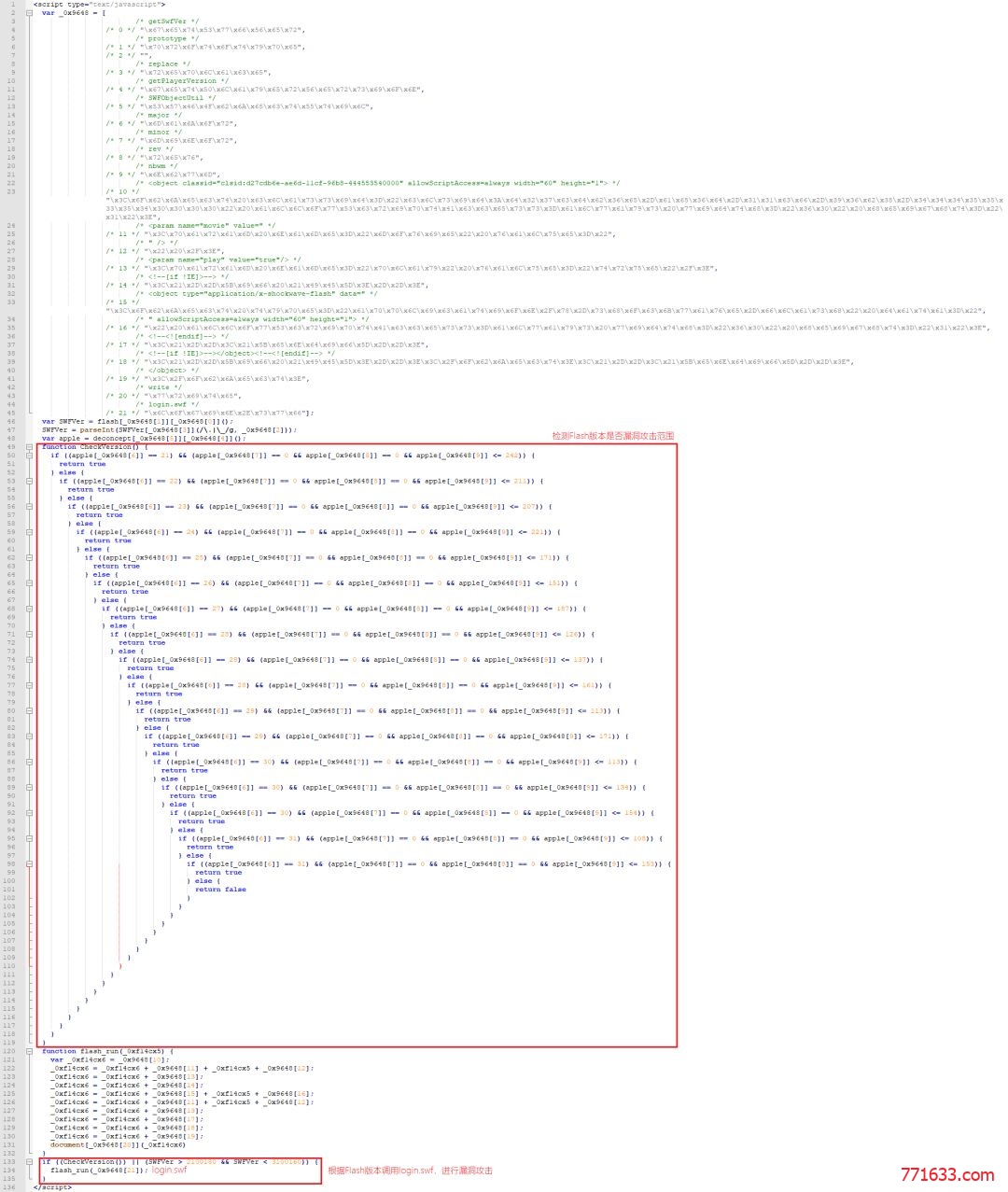Click line number 46 in the gutter
This screenshot has height=1192, width=1008.
click(12, 422)
